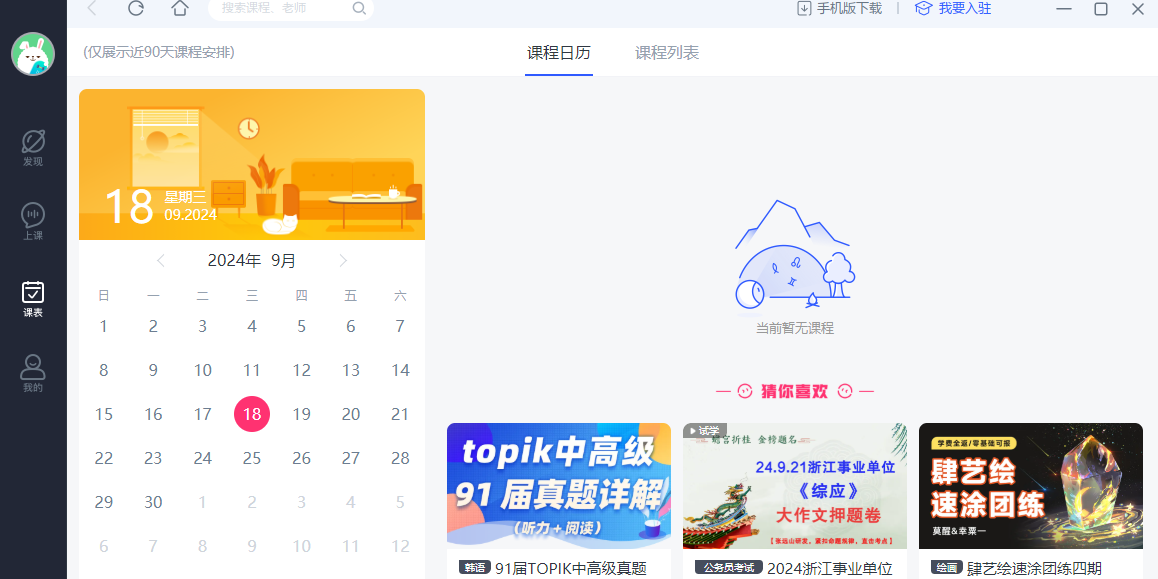Go to home via house icon
The height and width of the screenshot is (579, 1158).
[180, 9]
